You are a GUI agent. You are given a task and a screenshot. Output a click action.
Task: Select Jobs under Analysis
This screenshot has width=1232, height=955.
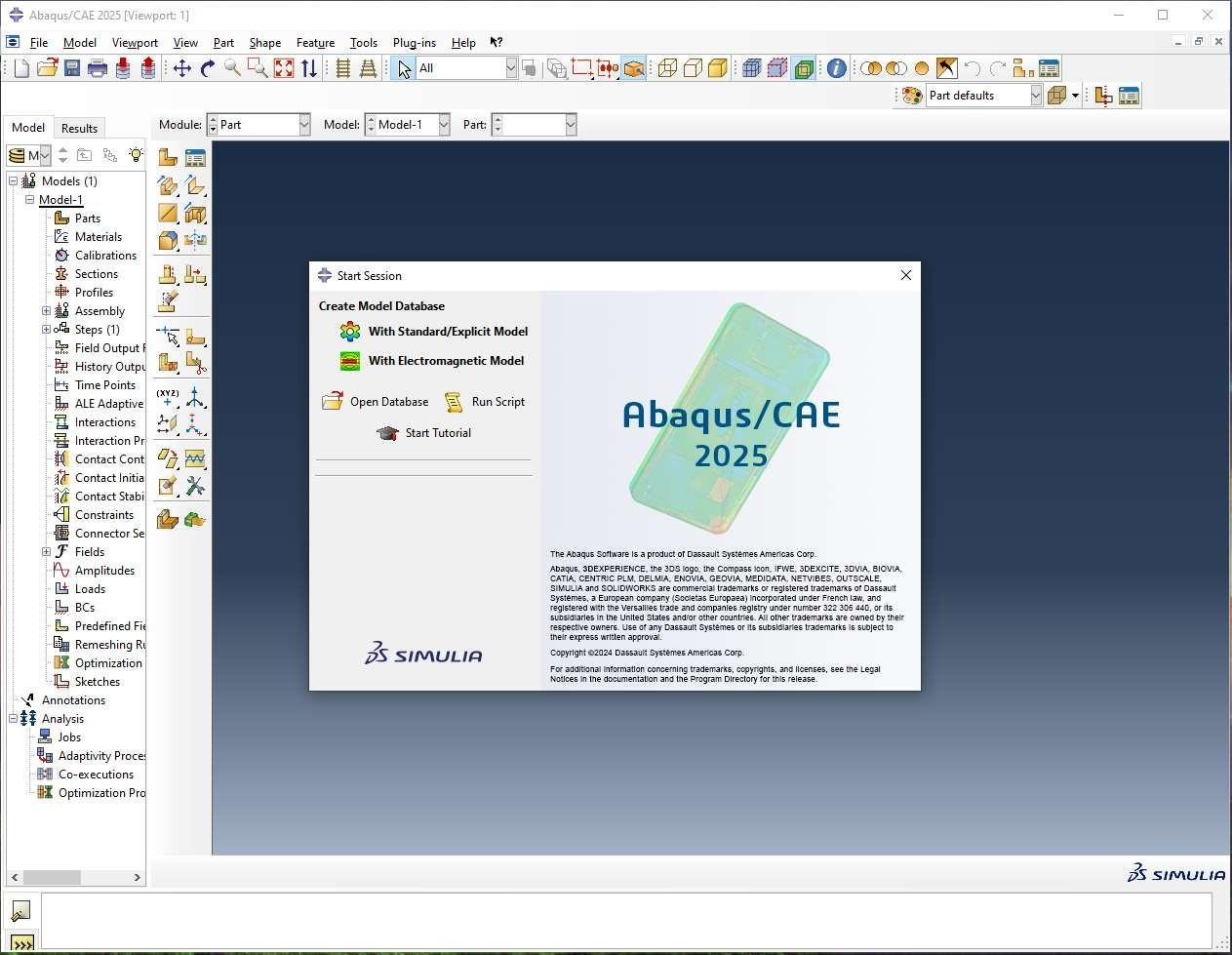(x=69, y=737)
